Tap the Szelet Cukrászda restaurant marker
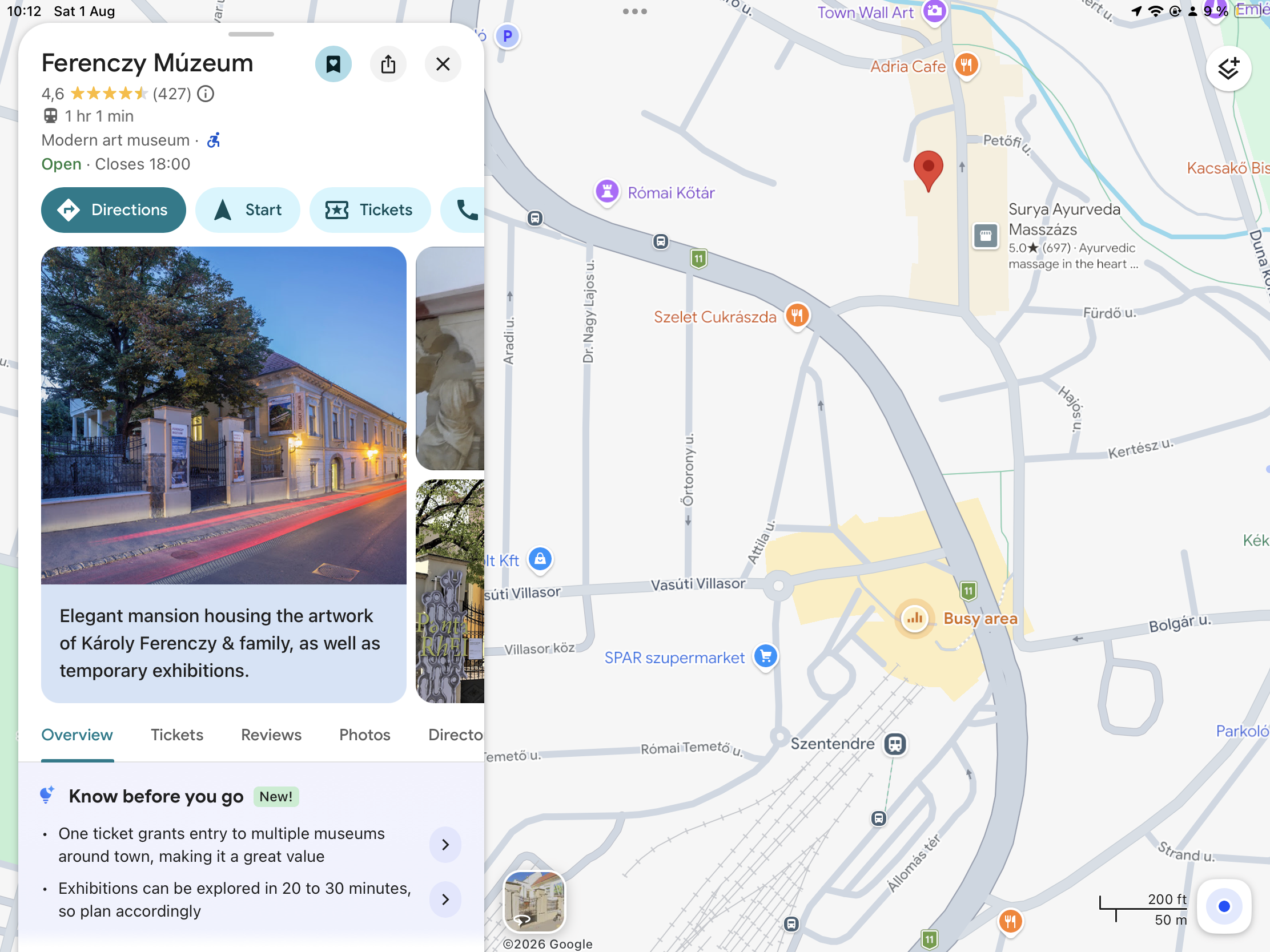Viewport: 1270px width, 952px height. tap(798, 316)
